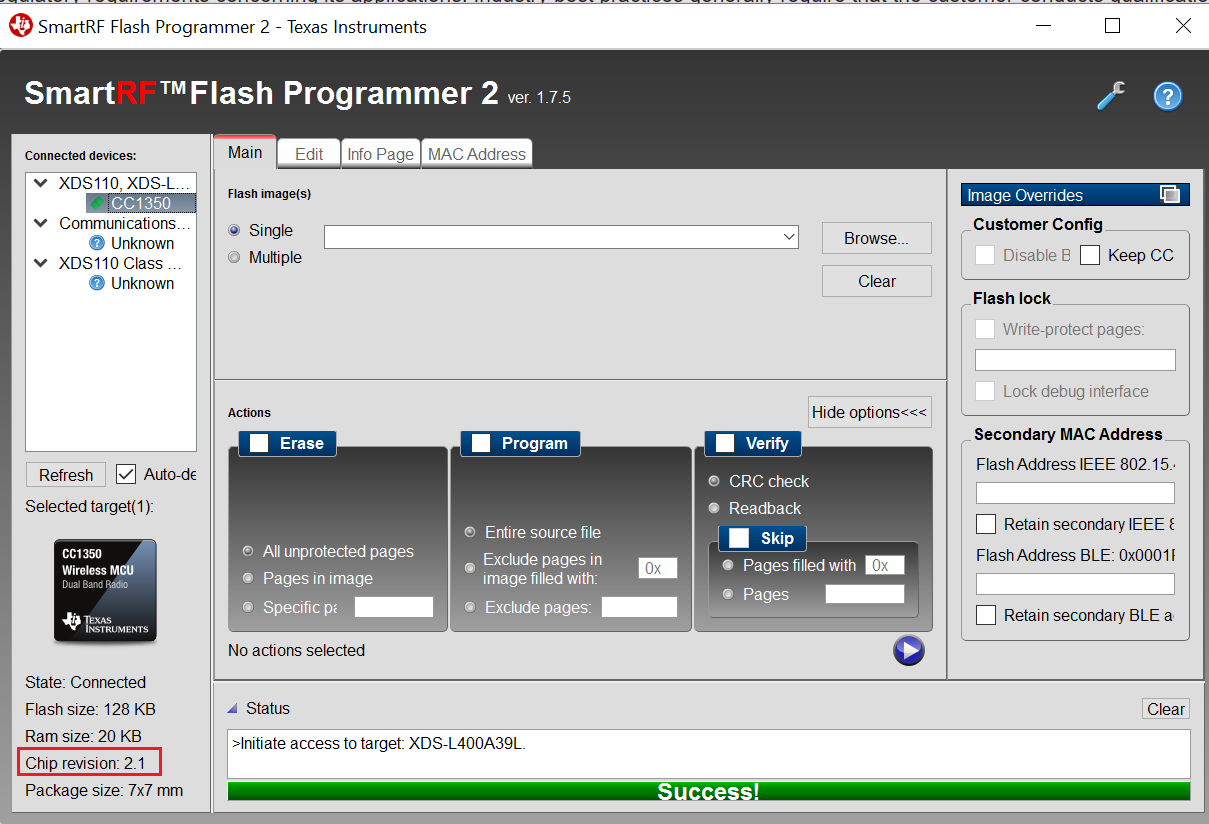Collapse the Status section triangle
This screenshot has height=824, width=1209.
click(232, 708)
